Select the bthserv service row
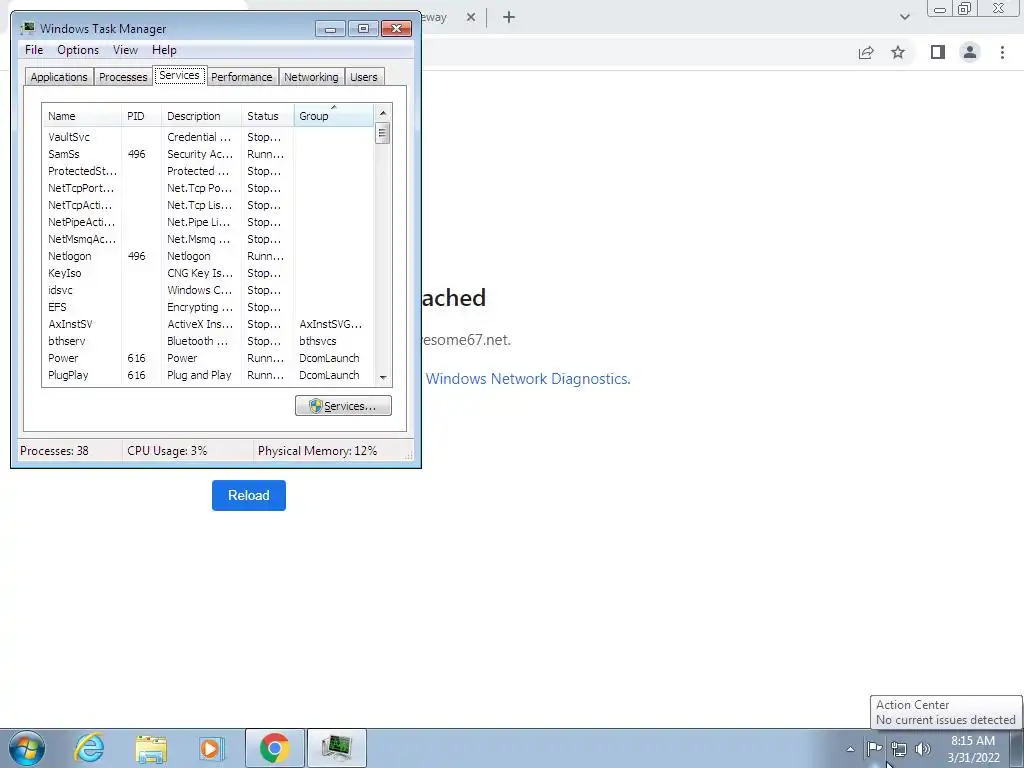This screenshot has height=768, width=1024. click(208, 341)
